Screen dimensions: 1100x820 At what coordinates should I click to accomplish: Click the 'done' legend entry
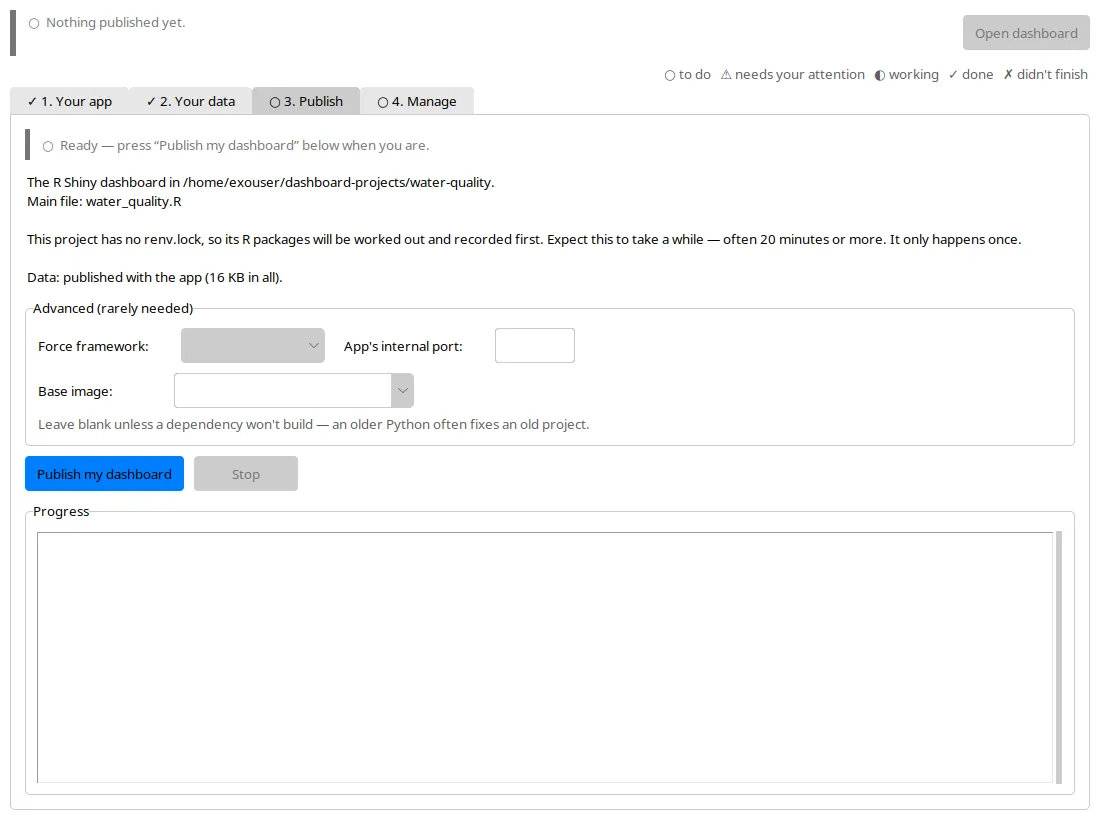pyautogui.click(x=971, y=74)
